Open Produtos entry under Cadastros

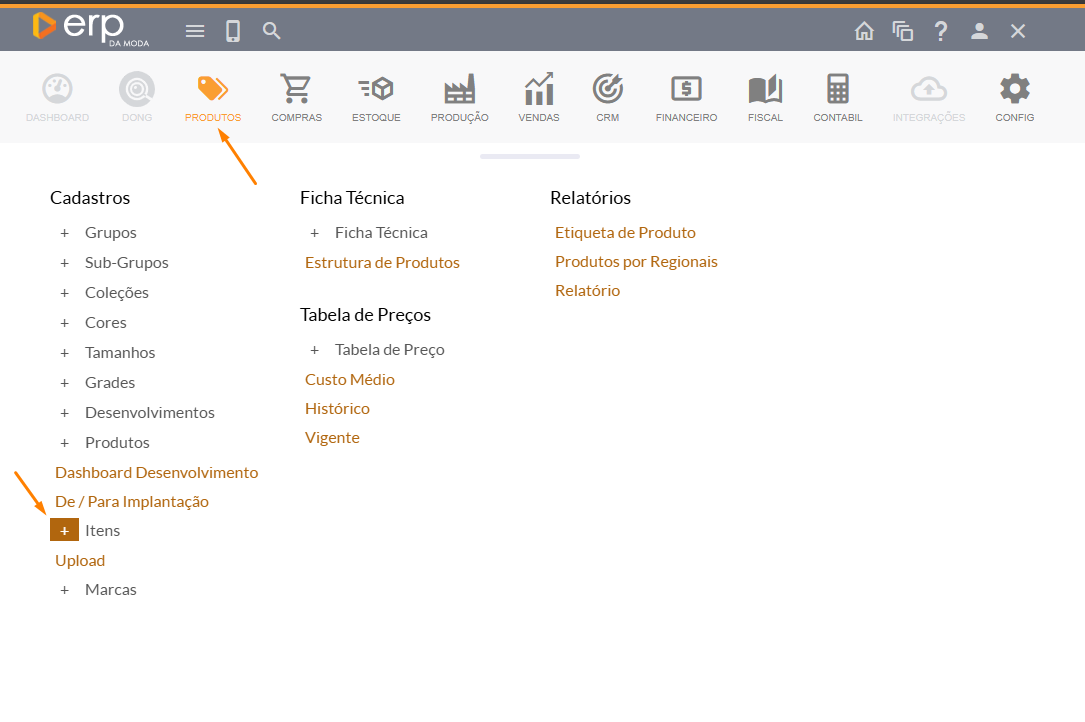pyautogui.click(x=117, y=442)
